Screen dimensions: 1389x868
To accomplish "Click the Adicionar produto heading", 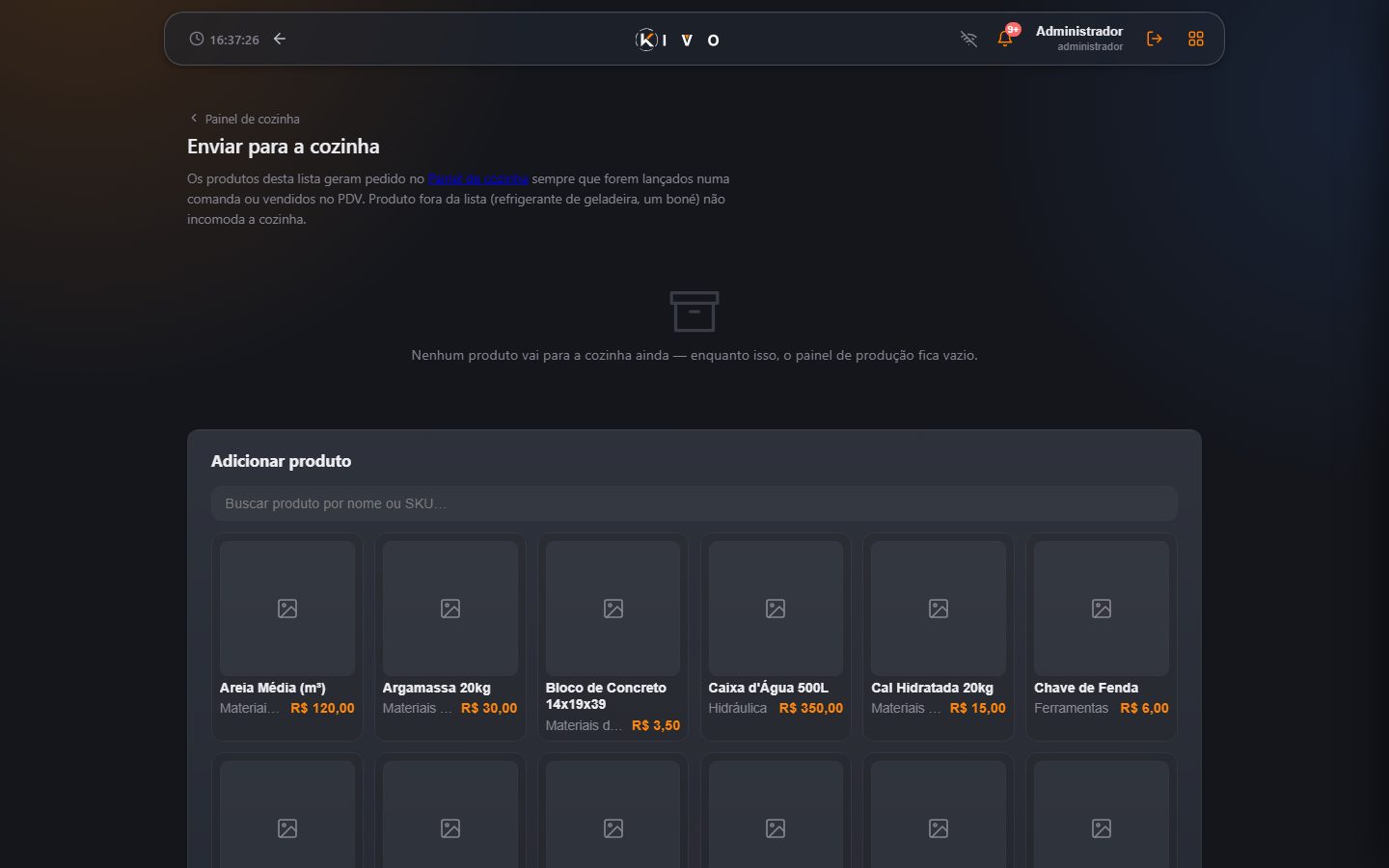I will pyautogui.click(x=281, y=461).
